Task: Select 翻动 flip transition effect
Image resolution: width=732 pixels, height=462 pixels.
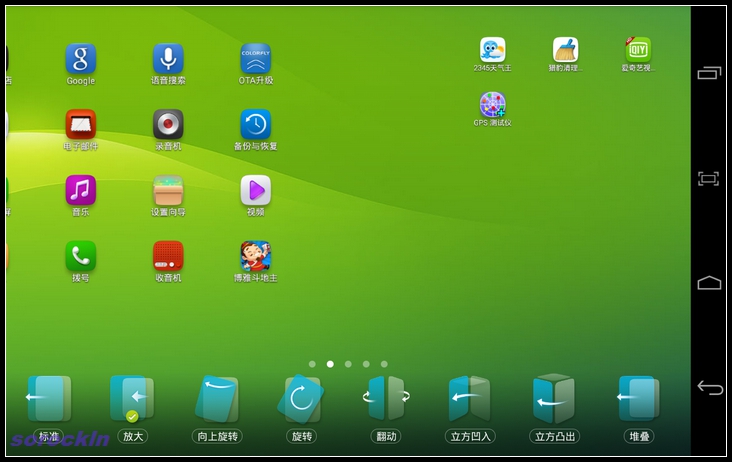Action: click(386, 398)
